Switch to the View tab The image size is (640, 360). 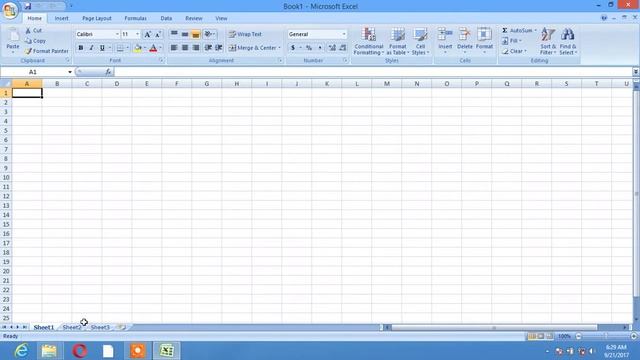(221, 18)
